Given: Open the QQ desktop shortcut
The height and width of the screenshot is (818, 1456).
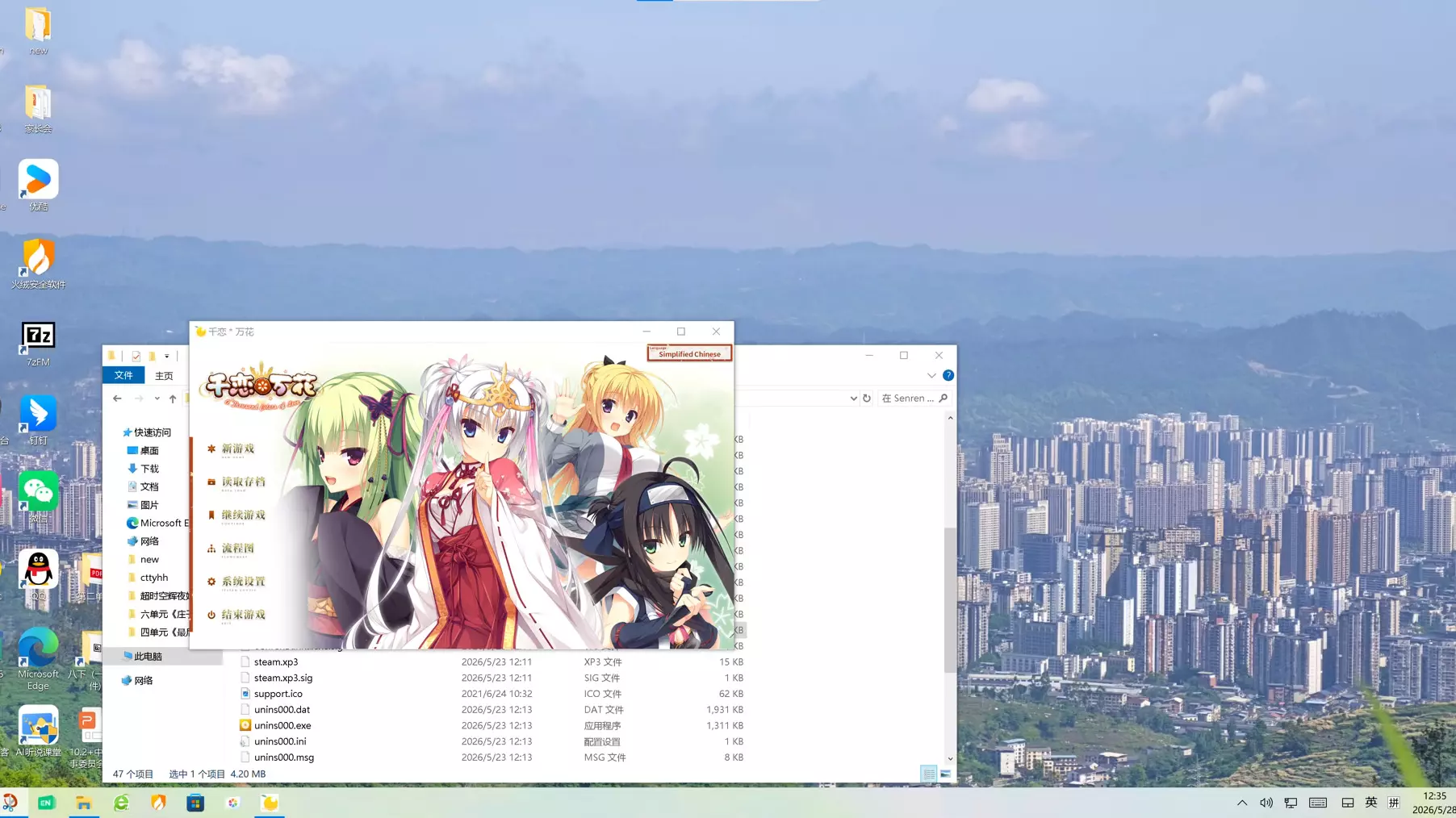Looking at the screenshot, I should [38, 576].
